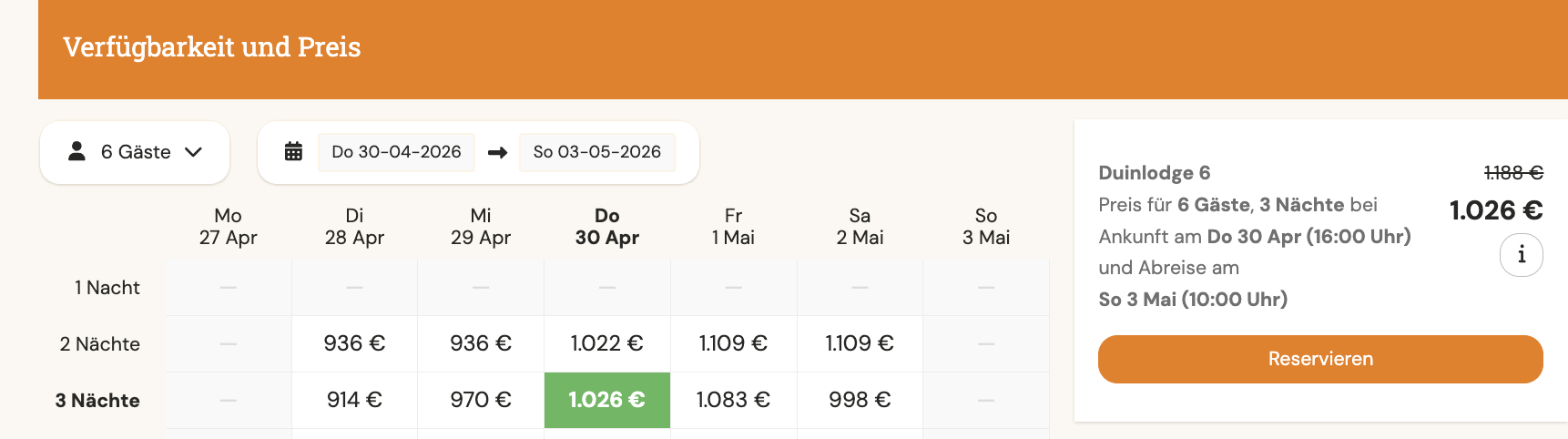Image resolution: width=1568 pixels, height=439 pixels.
Task: Pick 914 € three-night price on 28 Apr
Action: point(354,400)
